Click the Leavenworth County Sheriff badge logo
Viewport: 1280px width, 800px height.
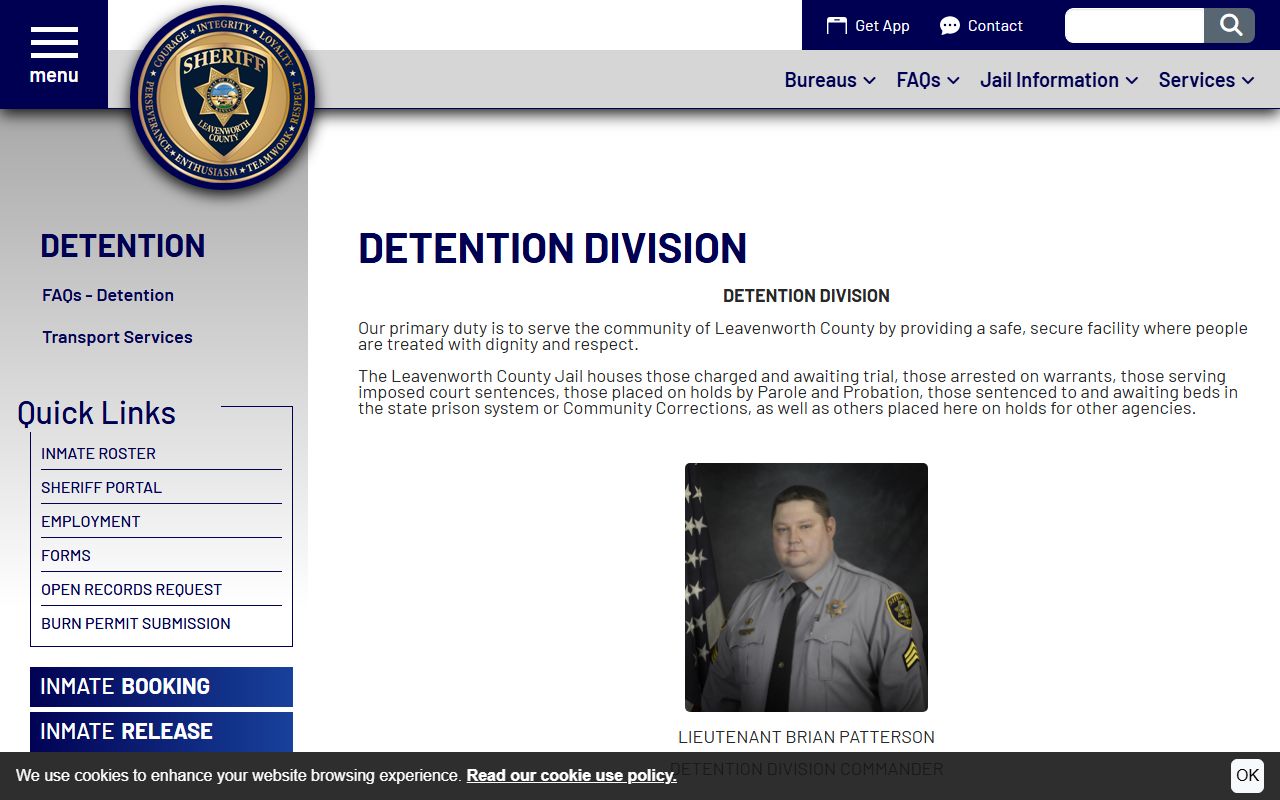223,97
